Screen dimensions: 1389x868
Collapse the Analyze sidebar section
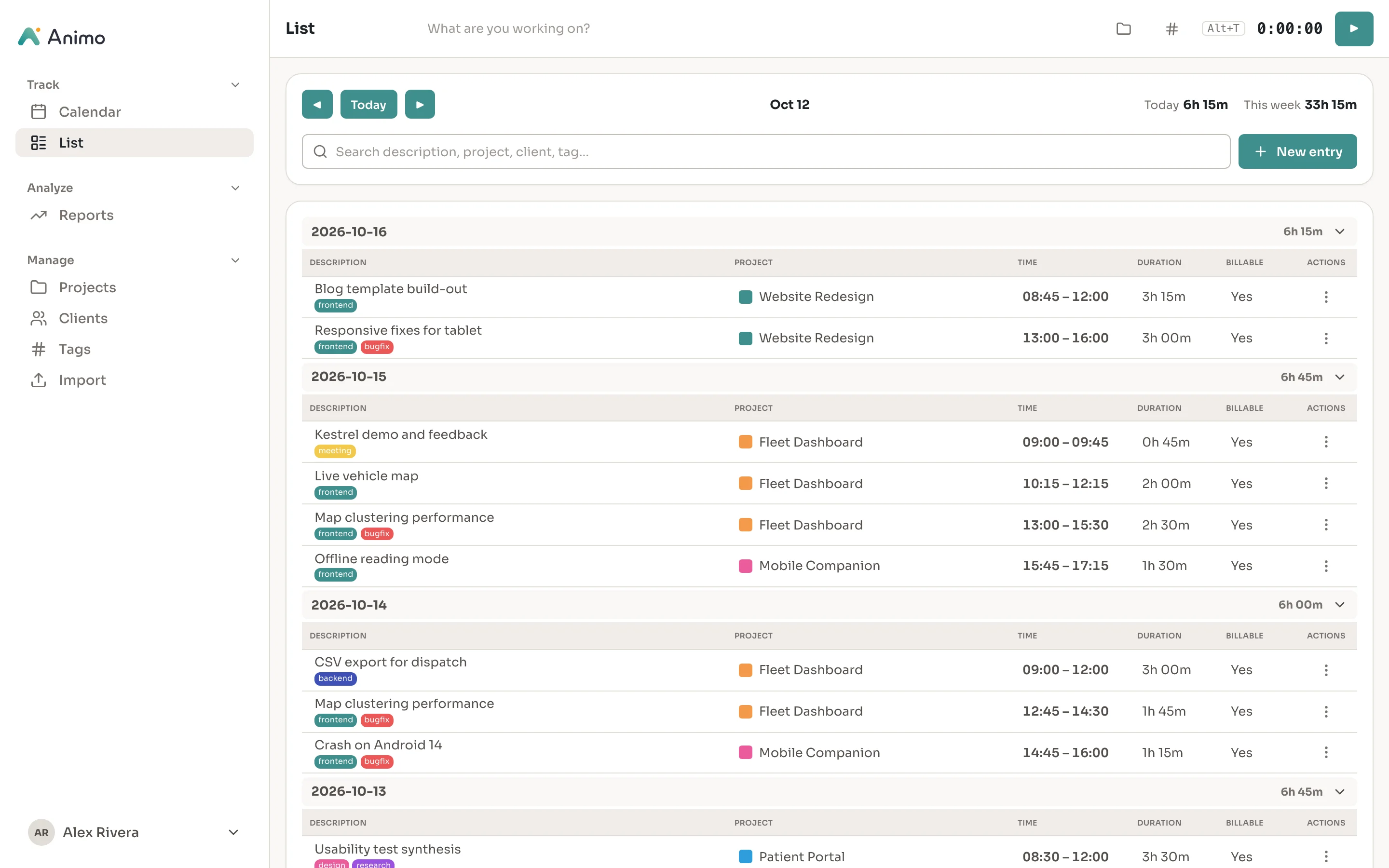coord(235,188)
